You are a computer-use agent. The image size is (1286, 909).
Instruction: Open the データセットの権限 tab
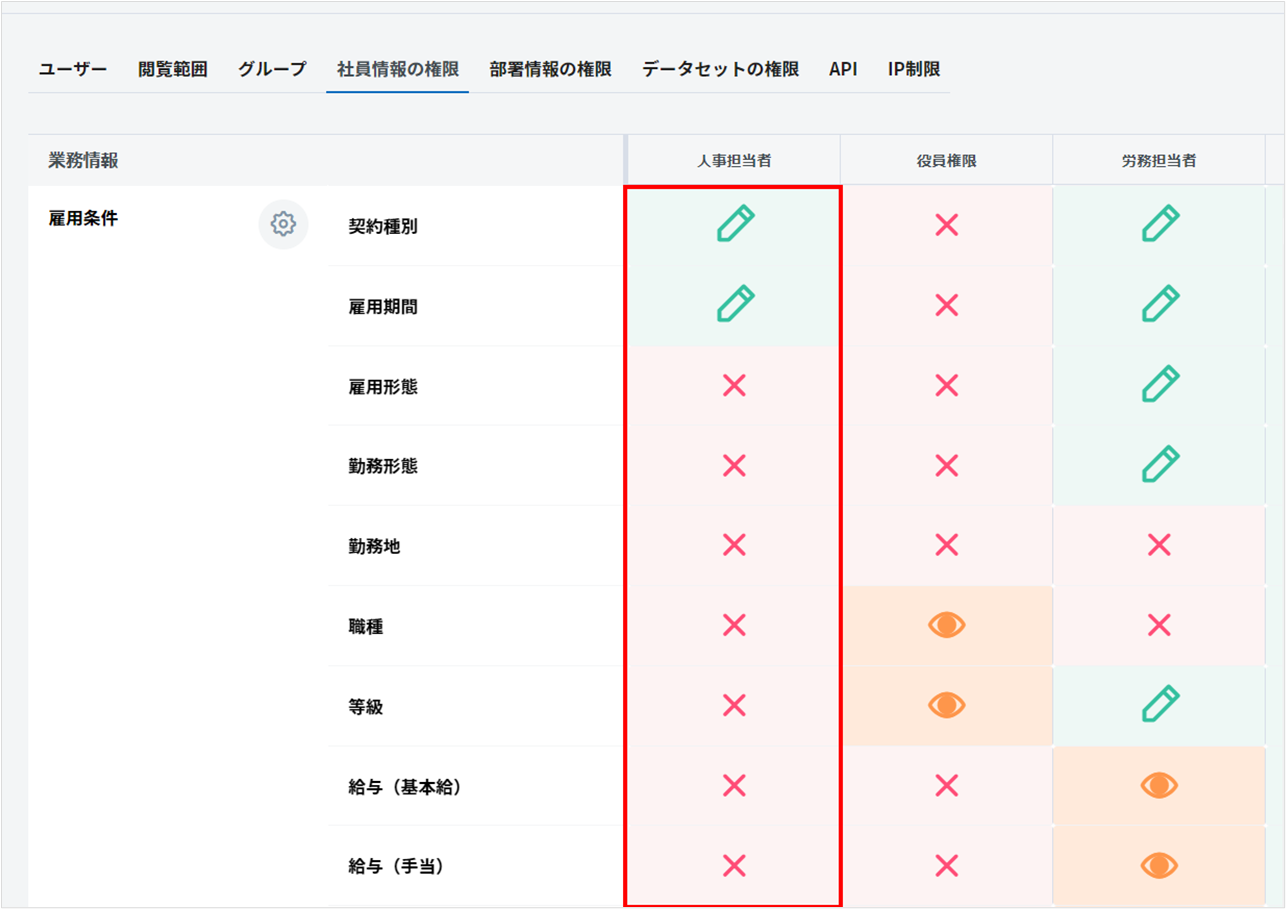[720, 69]
